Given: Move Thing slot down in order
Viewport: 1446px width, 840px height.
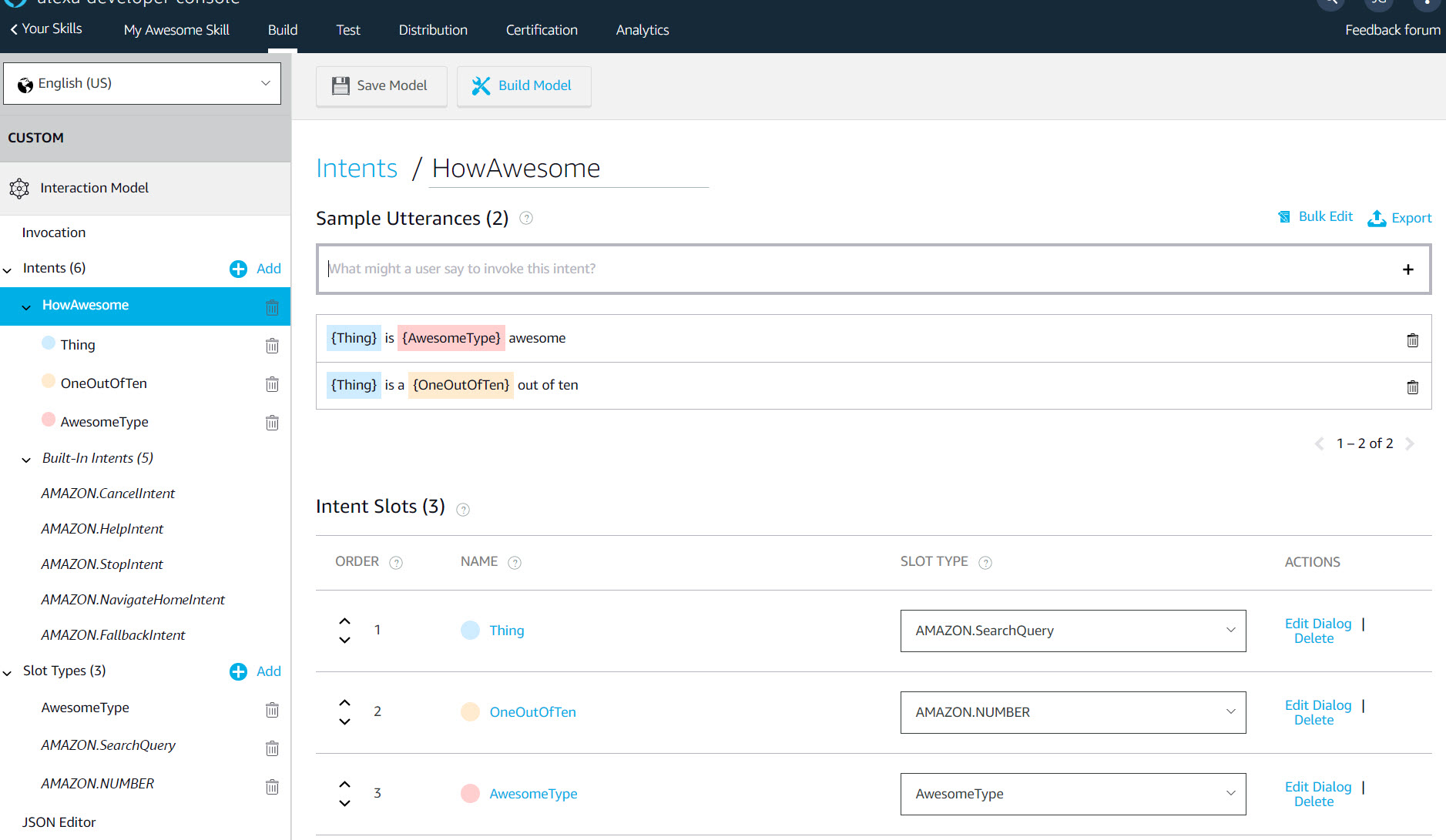Looking at the screenshot, I should tap(344, 640).
